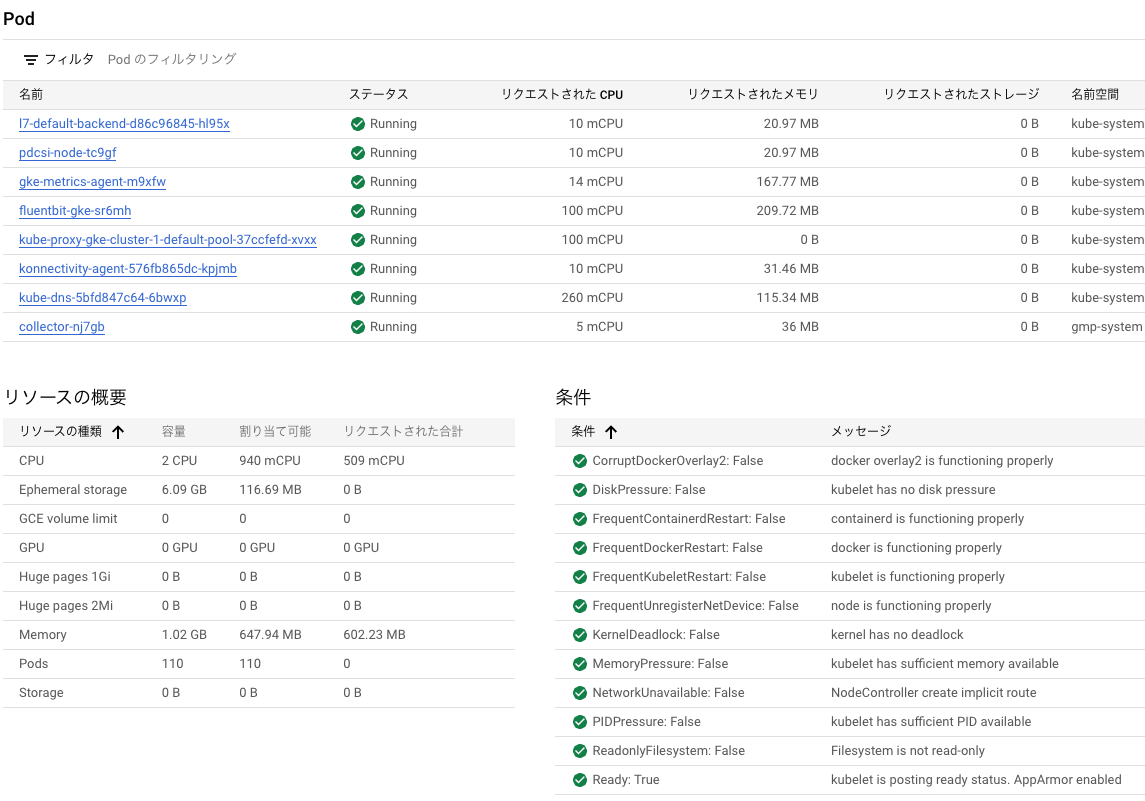Viewport: 1145px width, 801px height.
Task: Open l7-default-backend-d86c96845-hl95x pod link
Action: click(x=124, y=124)
